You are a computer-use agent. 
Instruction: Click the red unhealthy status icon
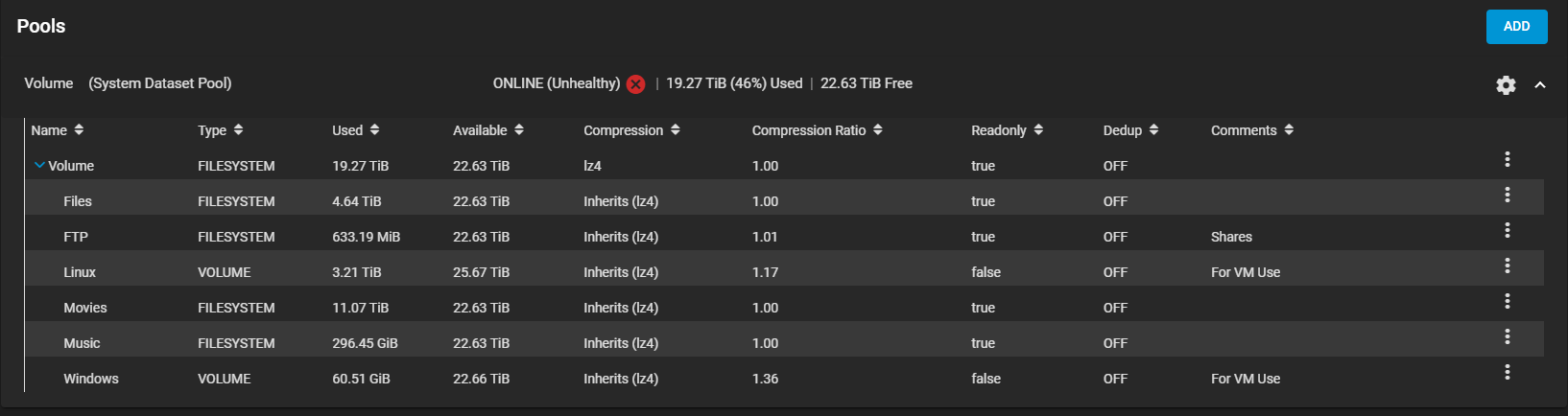tap(635, 84)
